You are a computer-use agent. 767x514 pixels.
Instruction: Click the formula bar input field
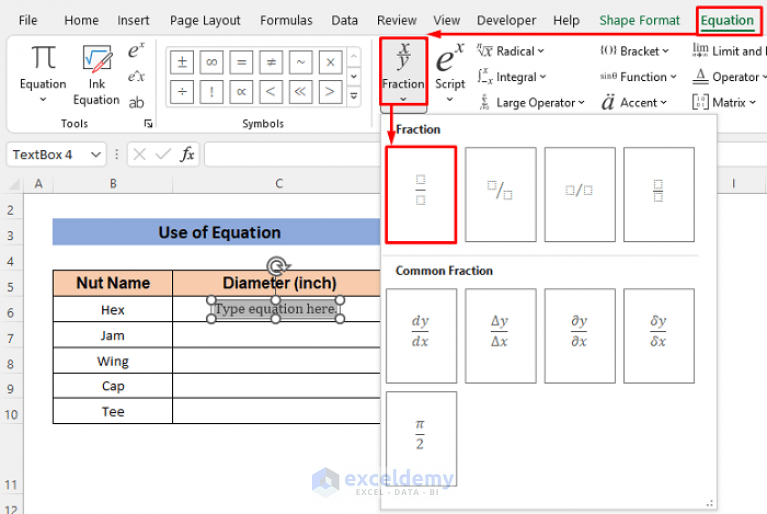click(293, 155)
